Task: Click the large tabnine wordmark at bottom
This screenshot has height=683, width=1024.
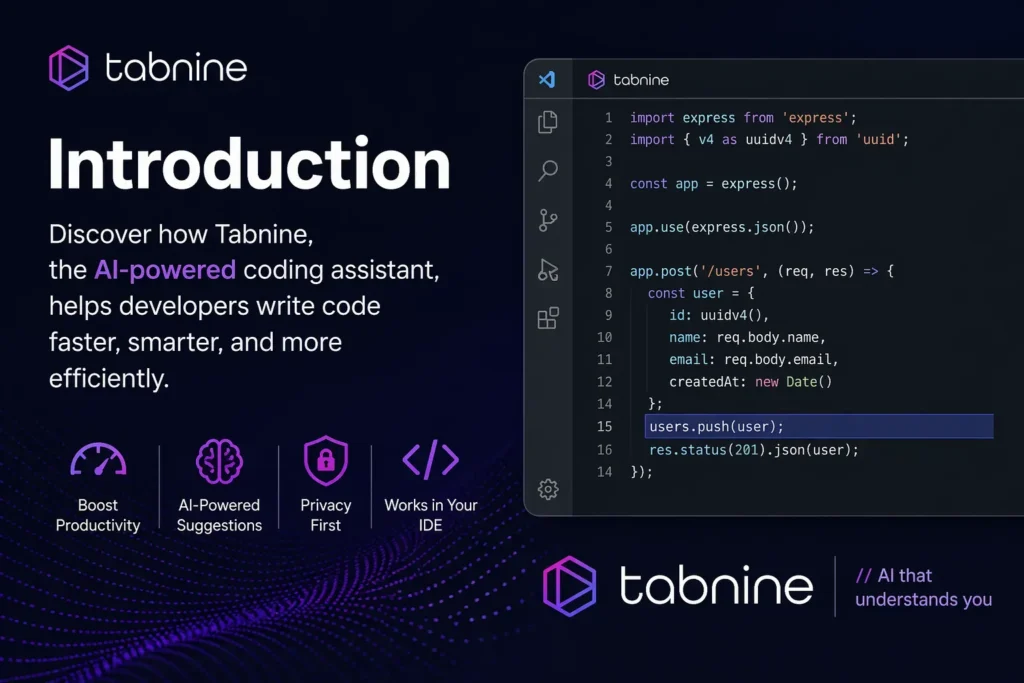Action: click(x=716, y=585)
